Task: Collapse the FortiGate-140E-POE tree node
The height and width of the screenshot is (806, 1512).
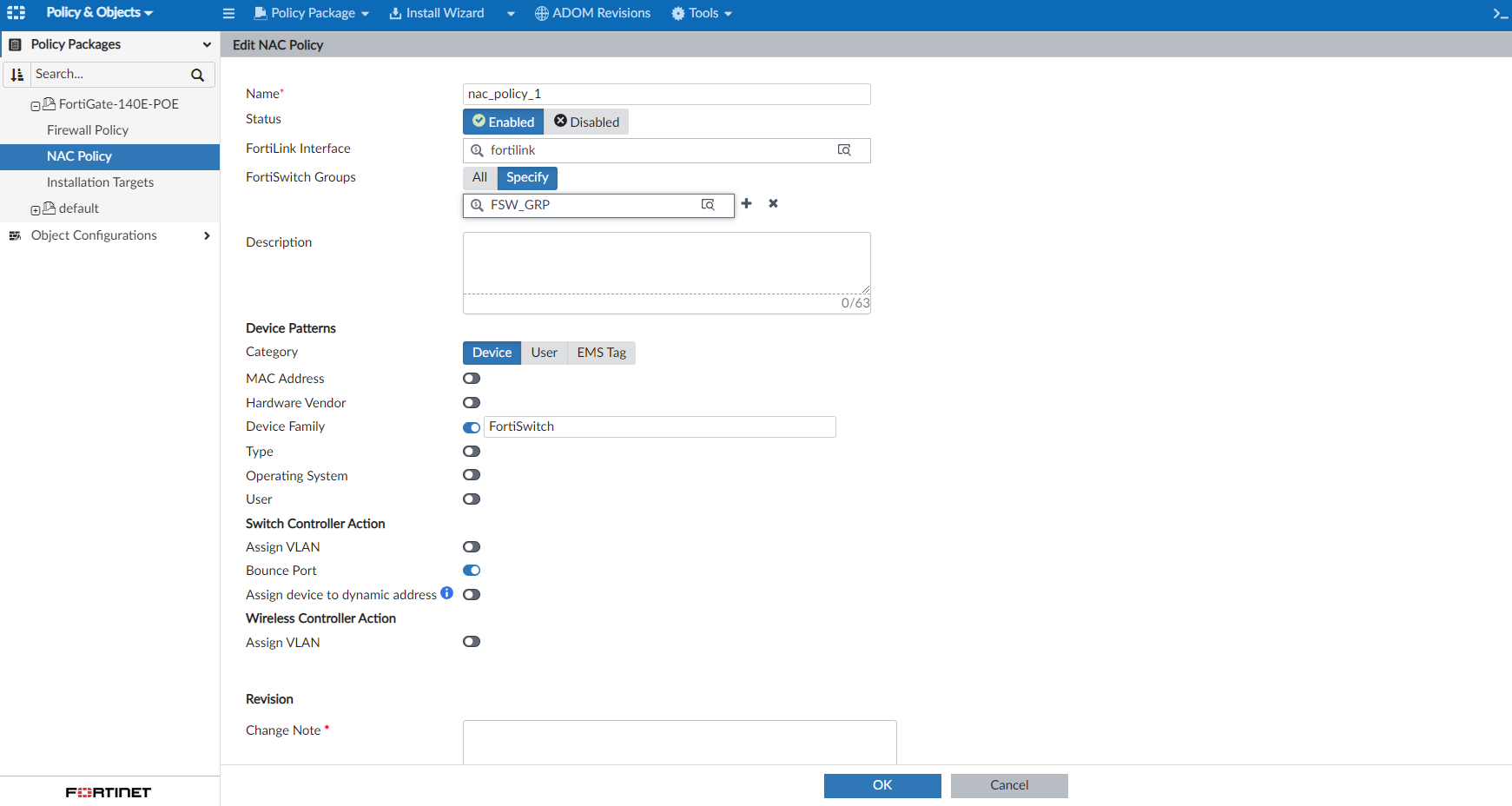Action: click(x=36, y=106)
